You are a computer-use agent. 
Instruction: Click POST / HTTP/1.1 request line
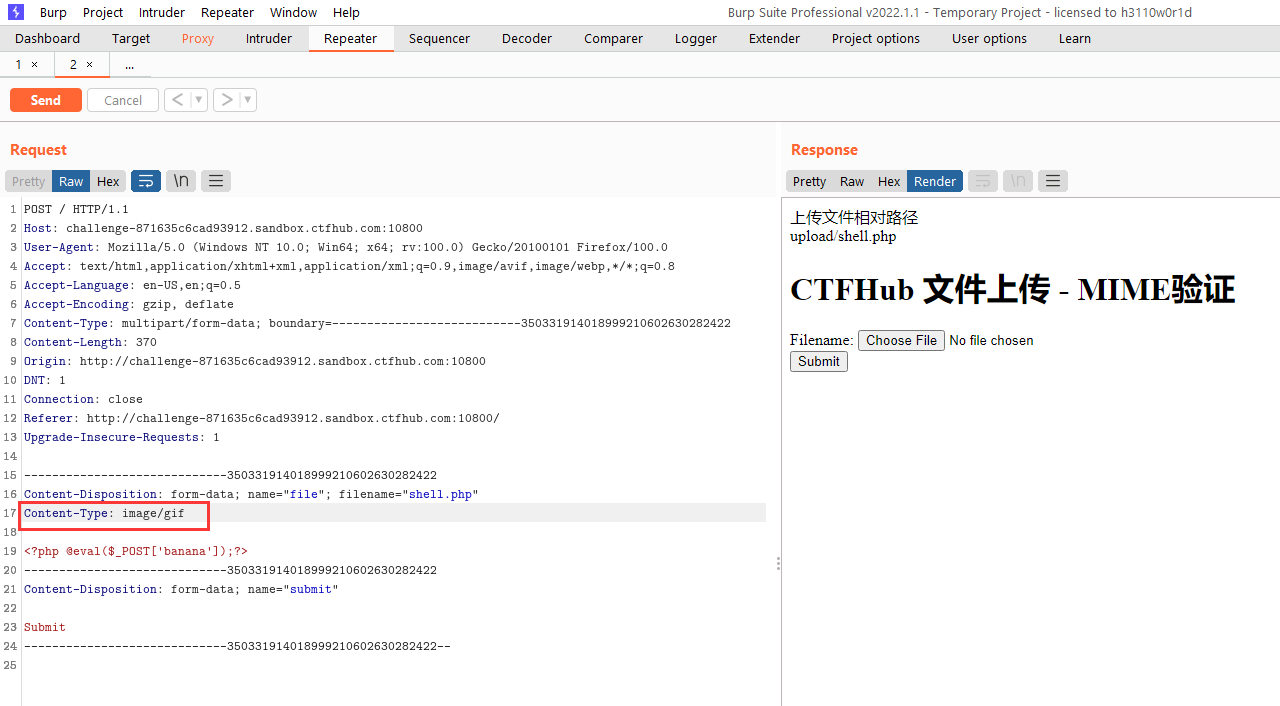pos(76,209)
